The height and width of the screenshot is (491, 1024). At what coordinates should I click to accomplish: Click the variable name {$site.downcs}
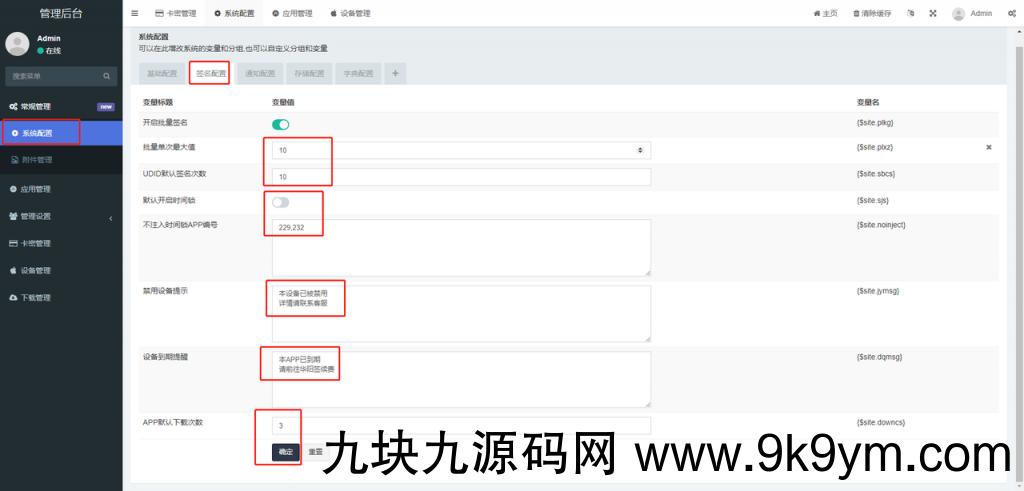[x=880, y=422]
